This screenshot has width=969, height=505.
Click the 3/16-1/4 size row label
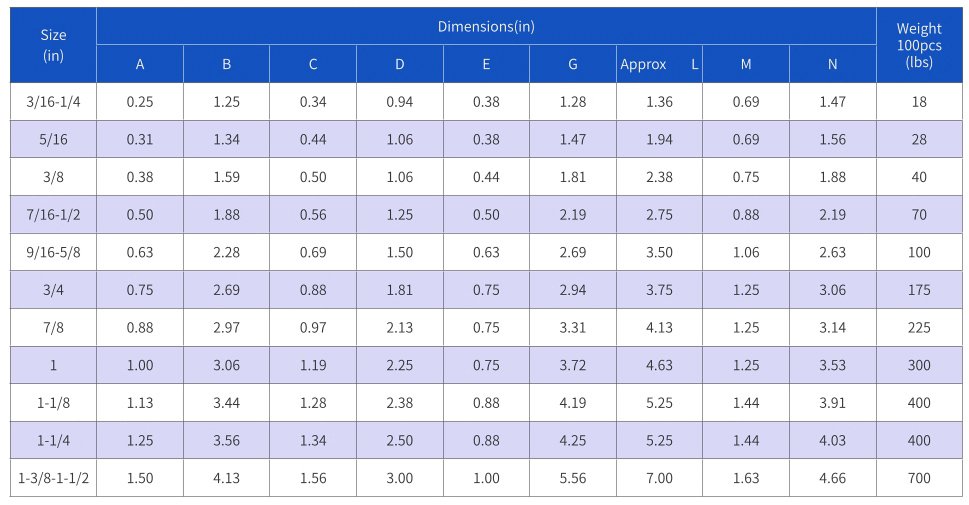point(53,101)
